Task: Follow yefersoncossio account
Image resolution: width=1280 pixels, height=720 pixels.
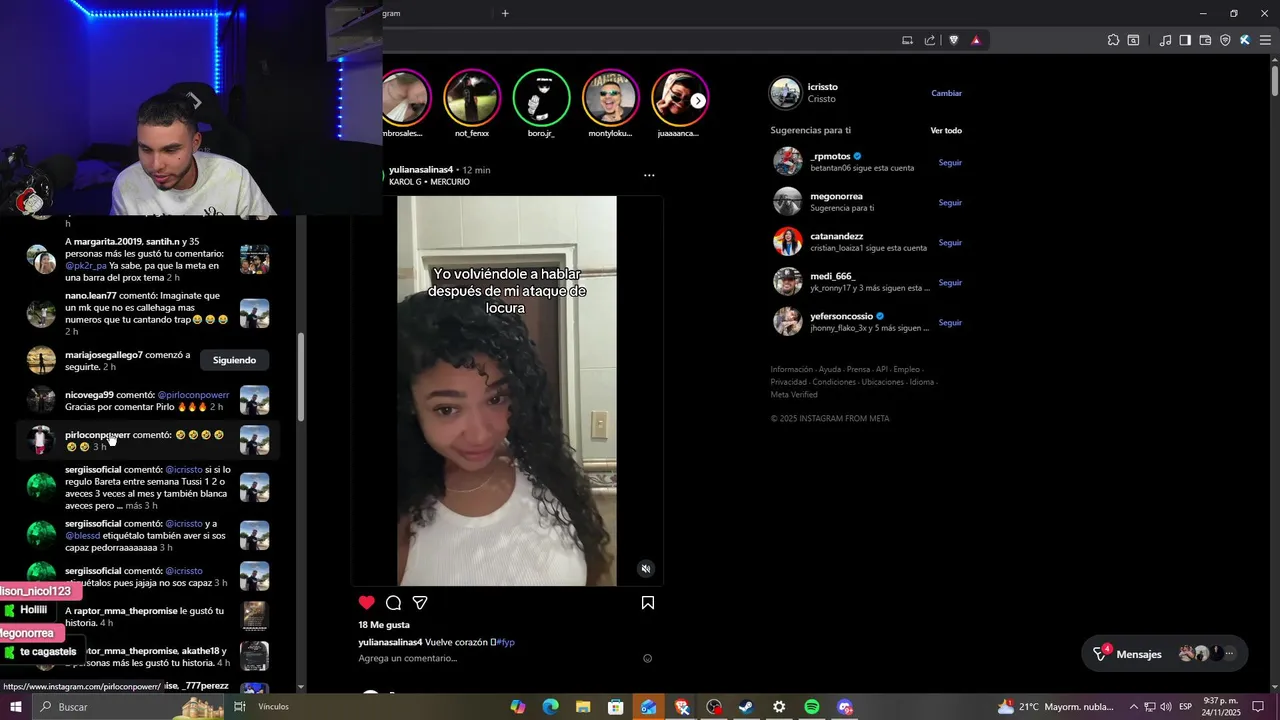Action: click(x=950, y=322)
